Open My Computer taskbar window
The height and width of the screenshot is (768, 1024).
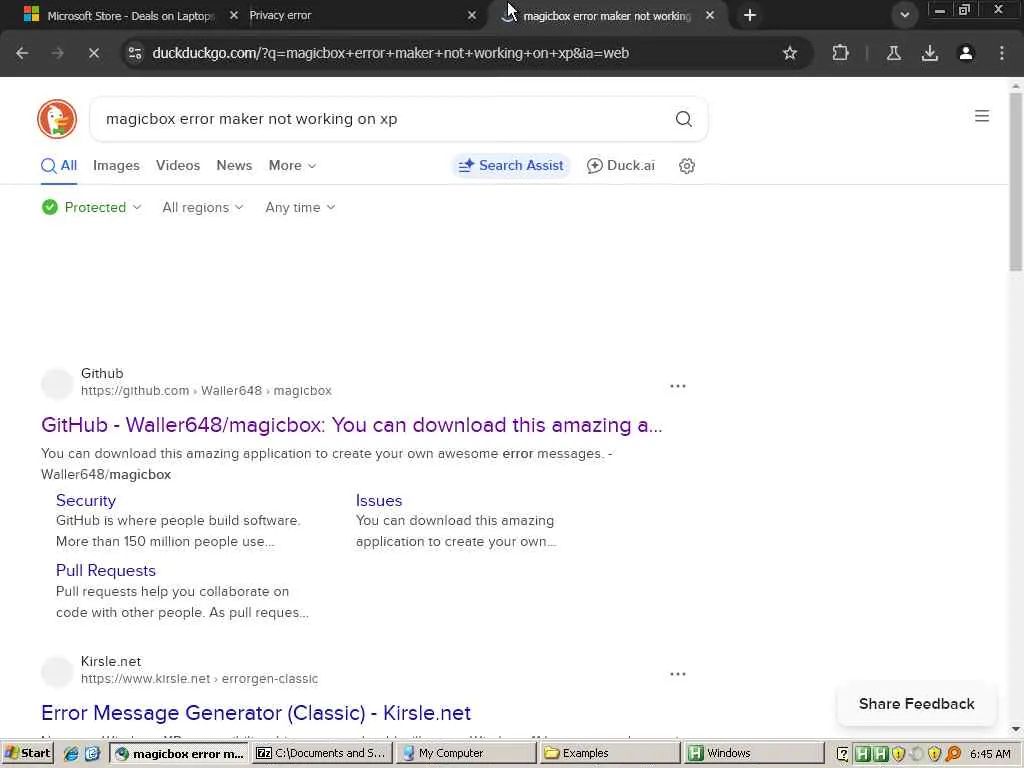[x=466, y=753]
